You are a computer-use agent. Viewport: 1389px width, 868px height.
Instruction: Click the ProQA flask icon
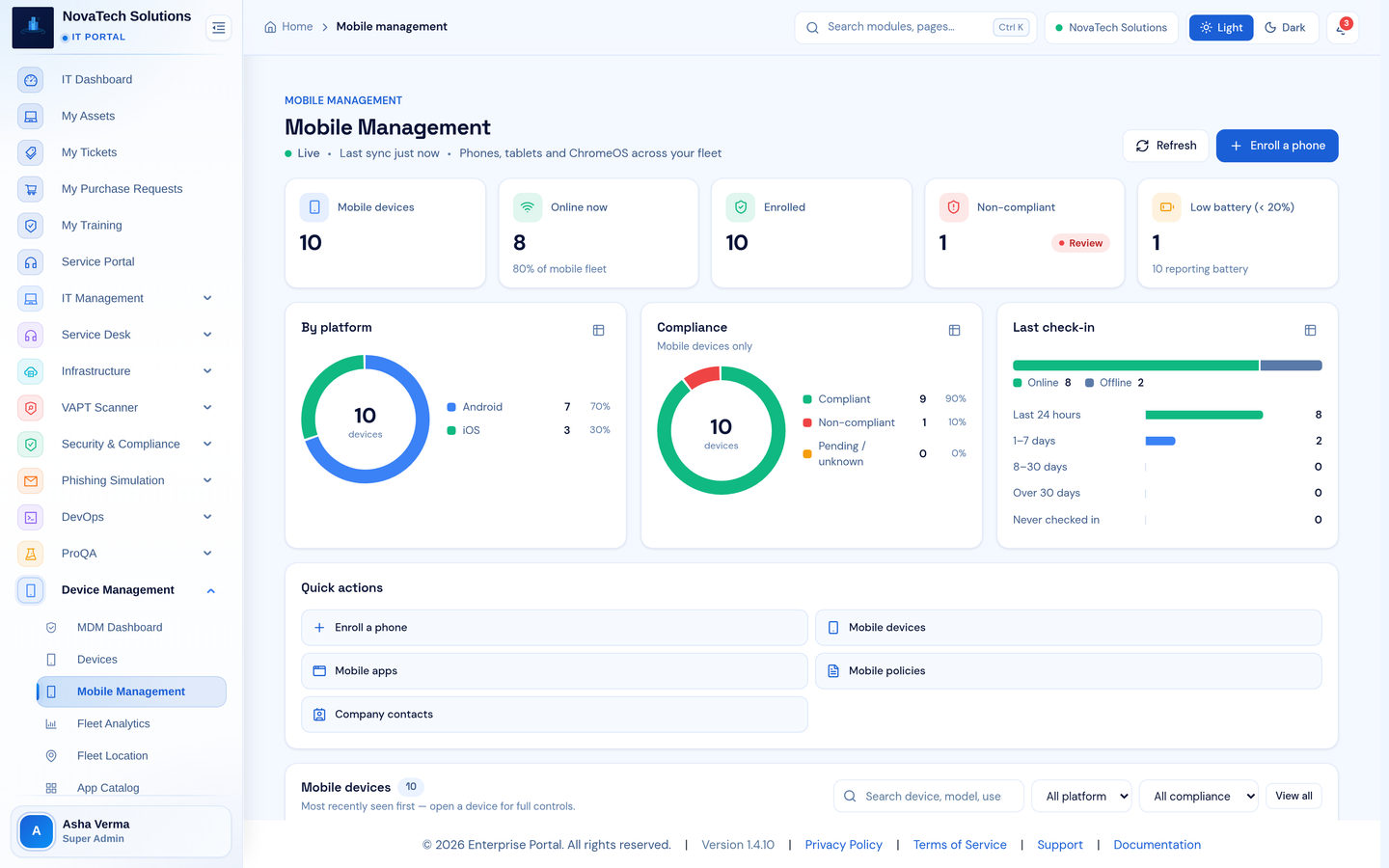coord(31,554)
